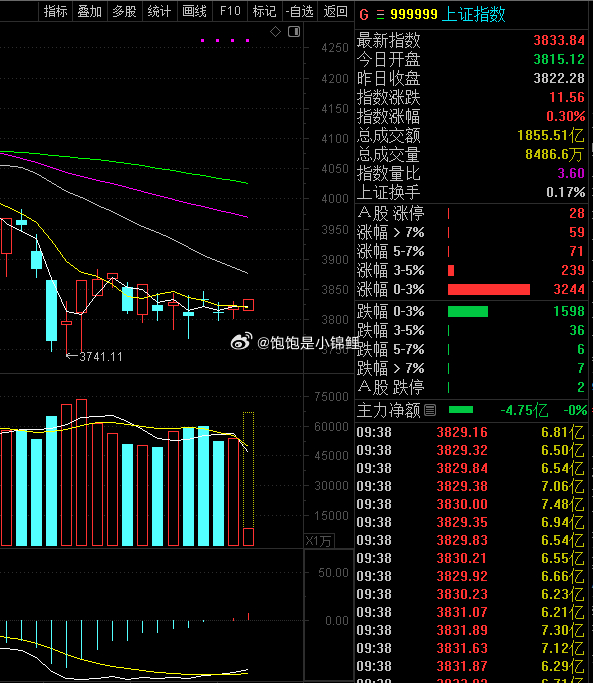Open the 指标 indicator menu
593x683 pixels.
(x=55, y=11)
